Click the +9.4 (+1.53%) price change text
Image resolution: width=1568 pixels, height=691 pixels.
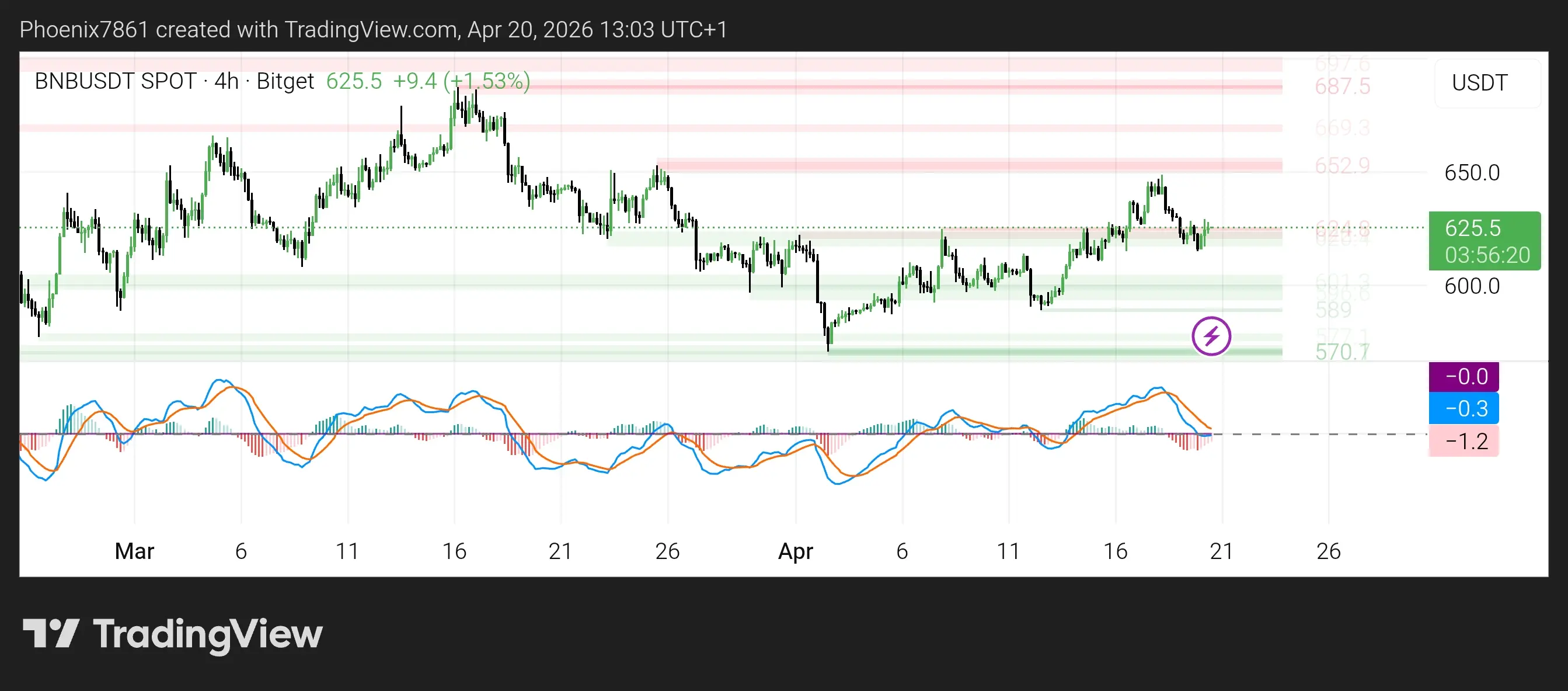coord(461,81)
